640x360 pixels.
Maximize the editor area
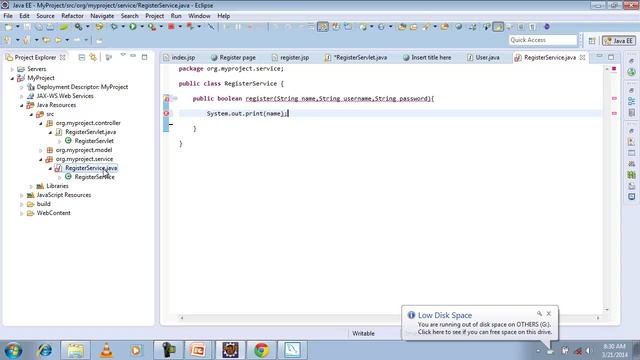pos(611,57)
